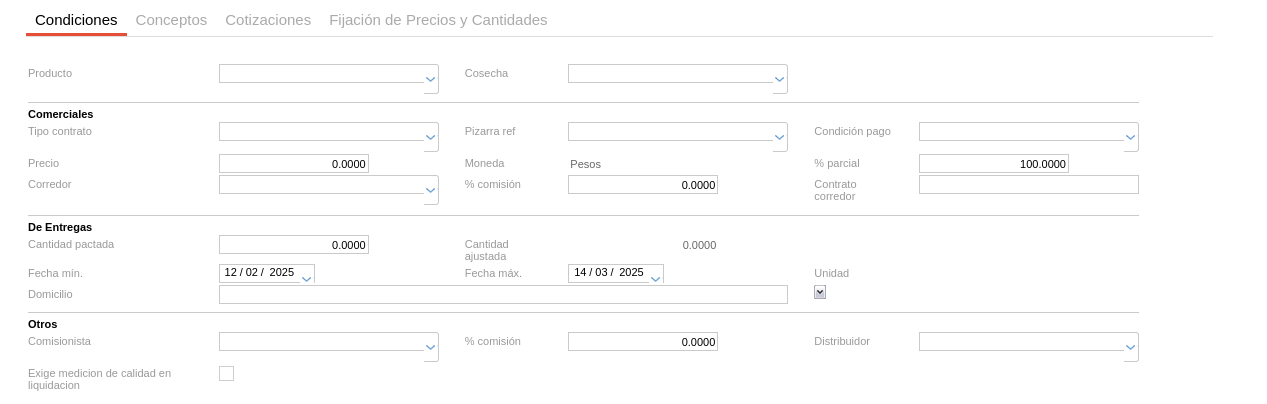Open the Condición pago dropdown
This screenshot has width=1267, height=404.
(1131, 137)
